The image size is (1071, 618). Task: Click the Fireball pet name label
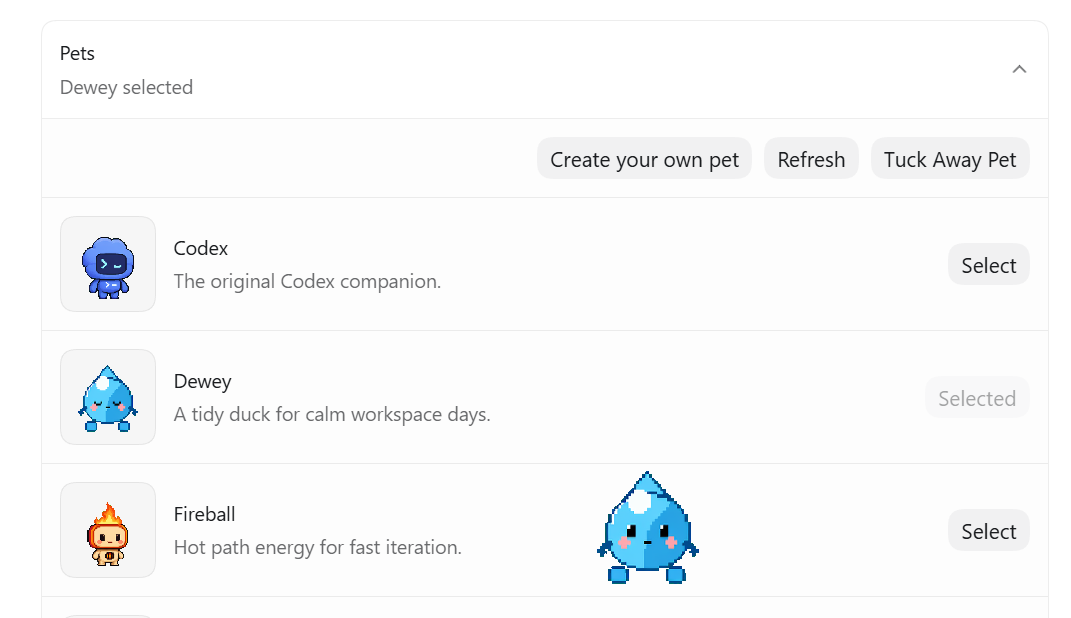click(x=204, y=514)
